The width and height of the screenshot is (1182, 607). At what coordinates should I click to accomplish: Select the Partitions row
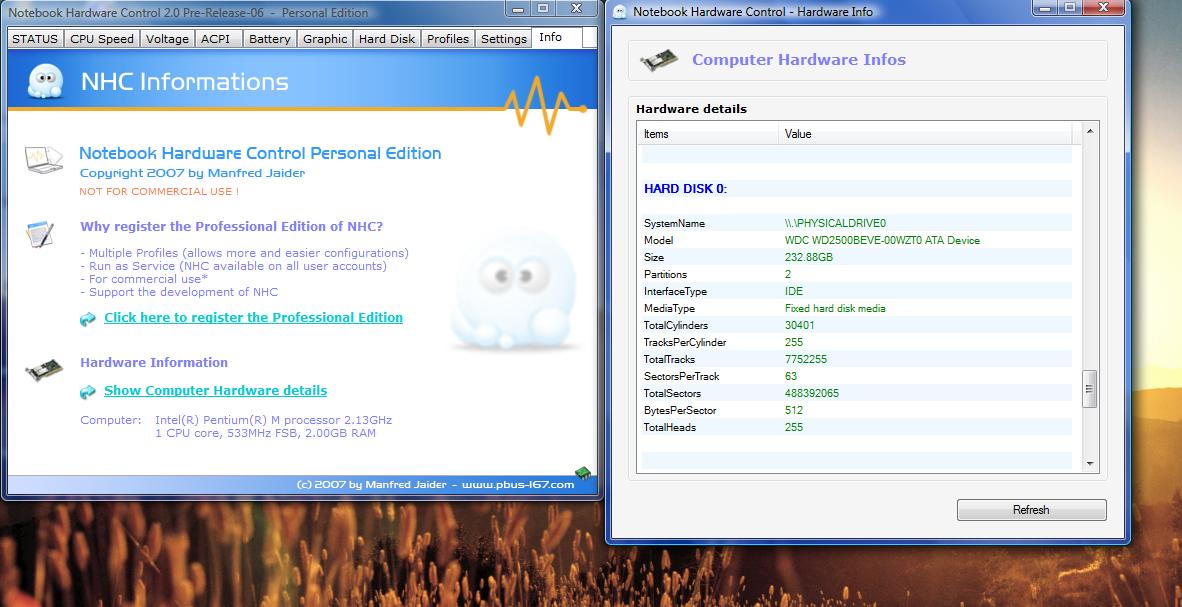pos(857,274)
